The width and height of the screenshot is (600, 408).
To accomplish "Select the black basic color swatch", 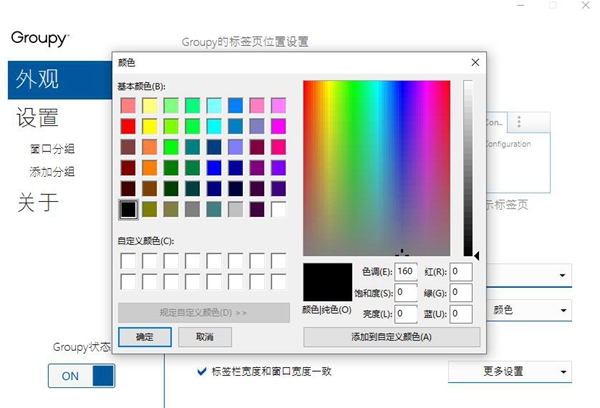I will (129, 209).
